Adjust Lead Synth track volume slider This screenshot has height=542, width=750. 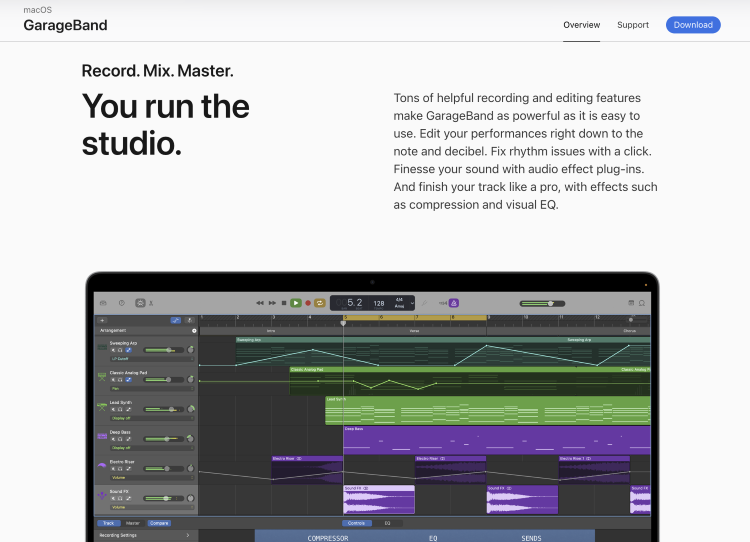point(164,409)
